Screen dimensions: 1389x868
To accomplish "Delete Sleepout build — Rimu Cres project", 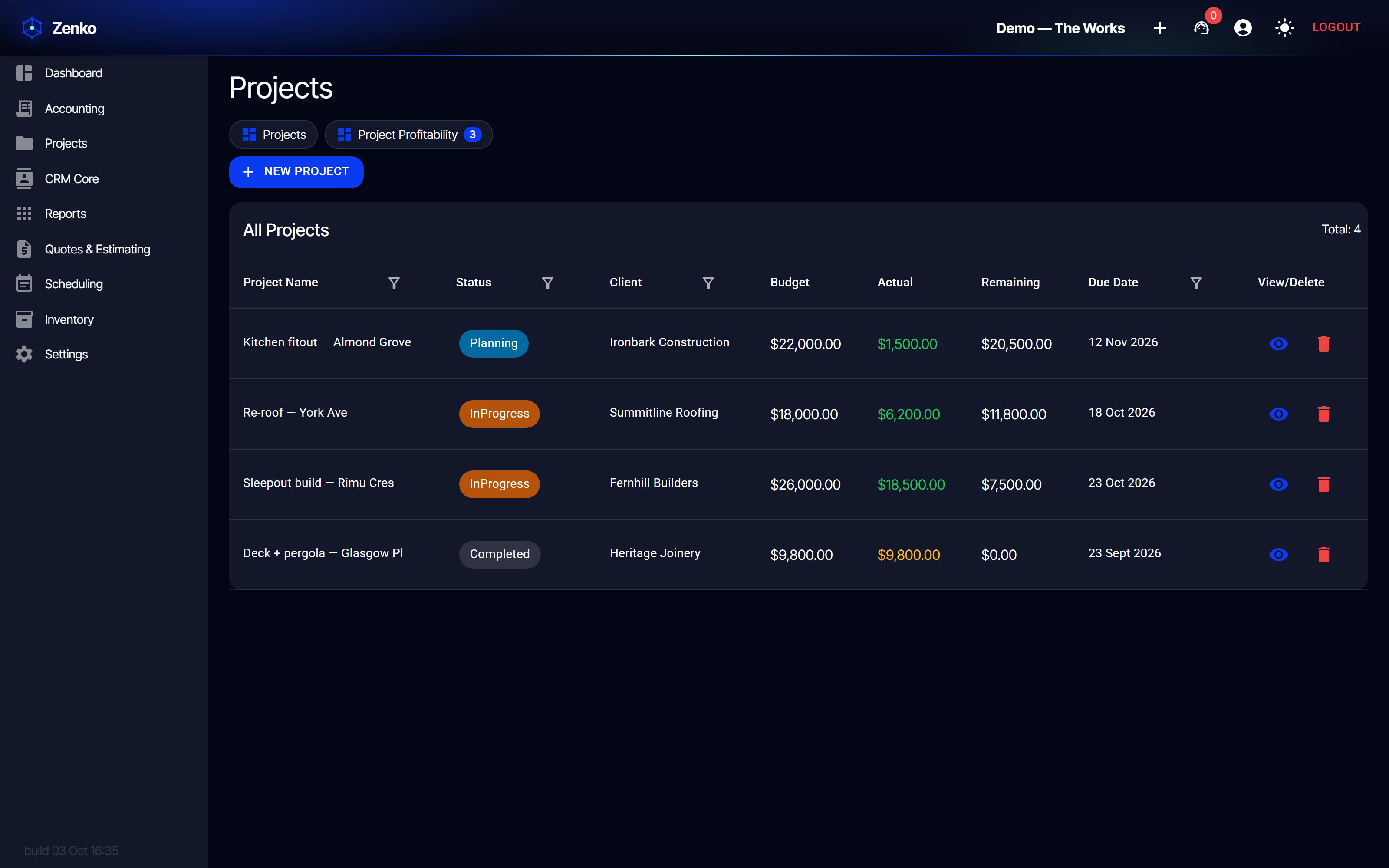I will point(1323,484).
